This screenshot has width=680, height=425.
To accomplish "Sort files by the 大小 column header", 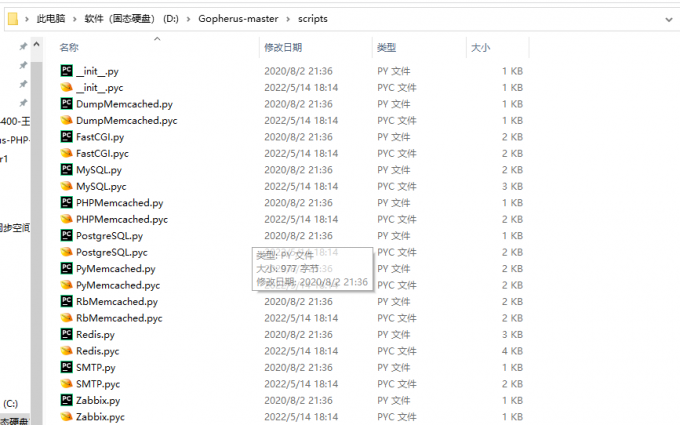I will pyautogui.click(x=481, y=47).
